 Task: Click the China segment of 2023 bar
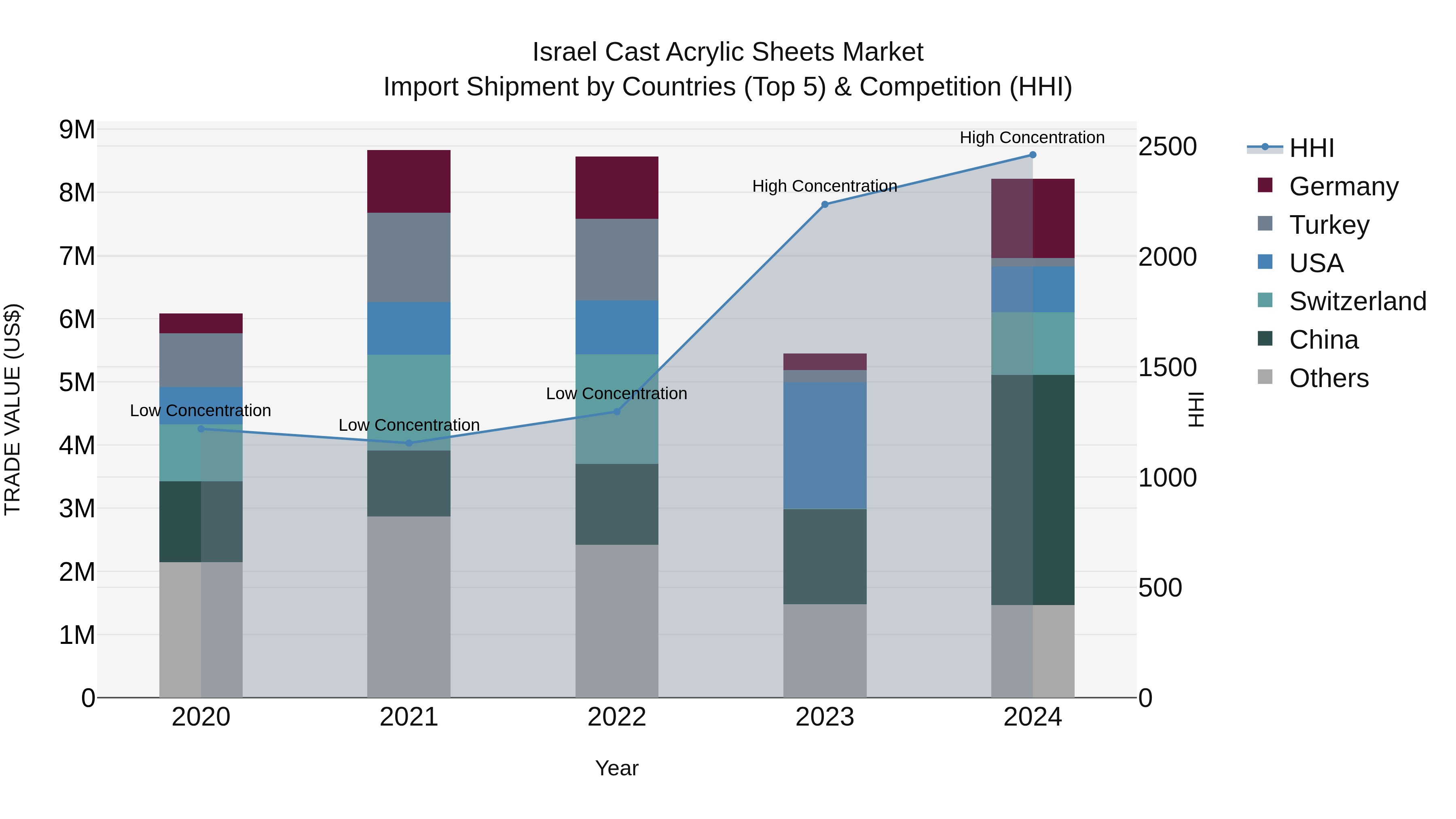(x=825, y=557)
